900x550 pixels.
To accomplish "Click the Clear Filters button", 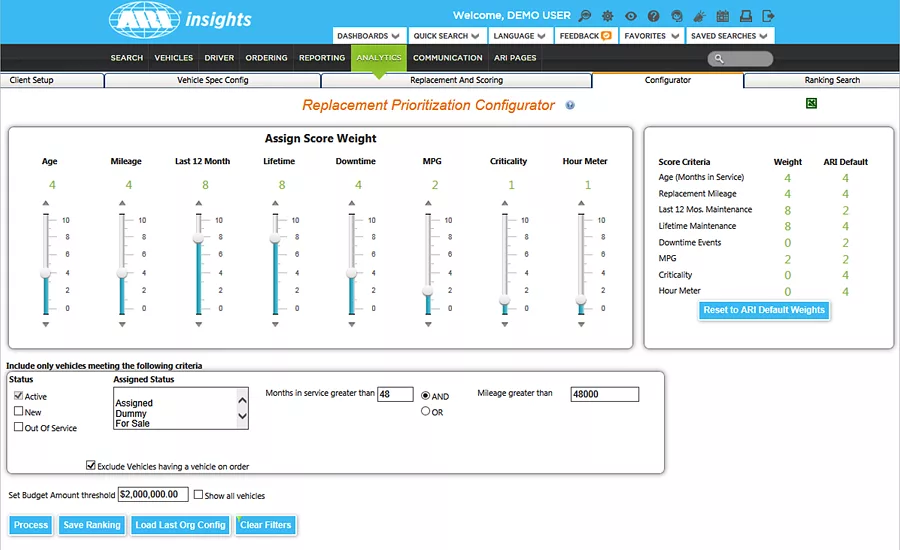I will pos(266,525).
